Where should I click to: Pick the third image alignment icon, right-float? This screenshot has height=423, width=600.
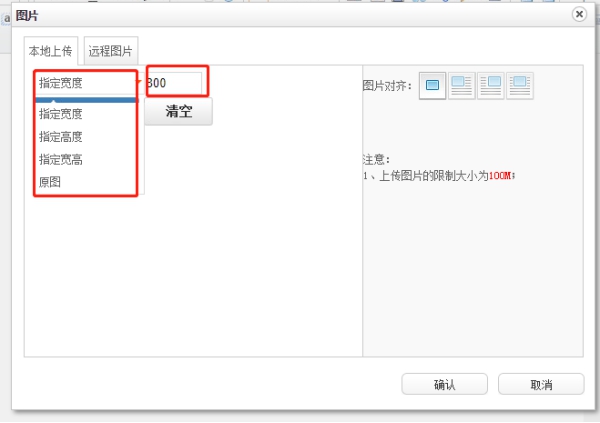point(490,86)
